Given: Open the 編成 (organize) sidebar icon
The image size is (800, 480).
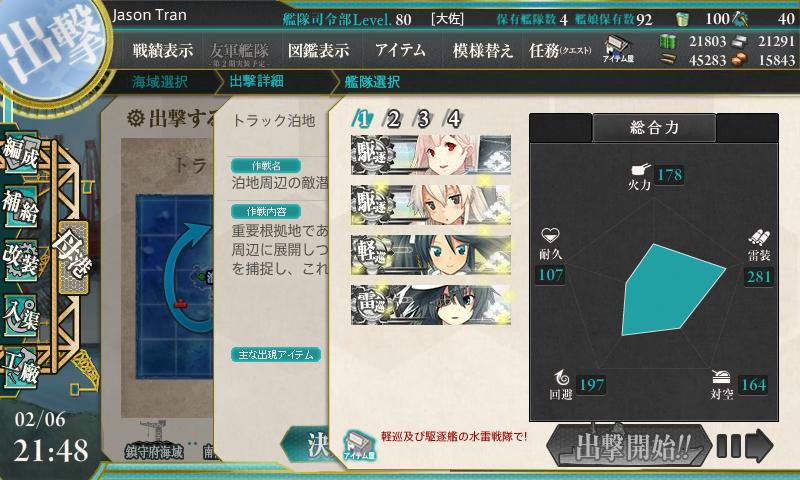Looking at the screenshot, I should coord(21,151).
